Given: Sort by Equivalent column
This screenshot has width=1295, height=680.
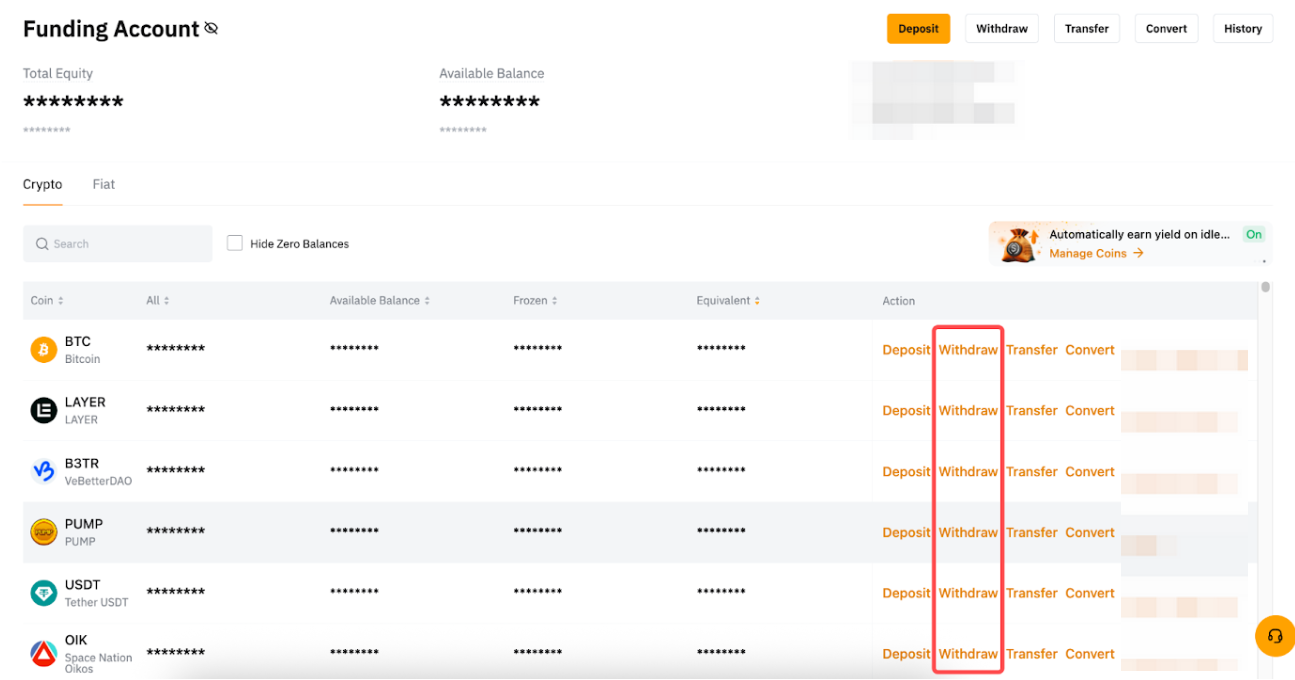Looking at the screenshot, I should pyautogui.click(x=728, y=301).
